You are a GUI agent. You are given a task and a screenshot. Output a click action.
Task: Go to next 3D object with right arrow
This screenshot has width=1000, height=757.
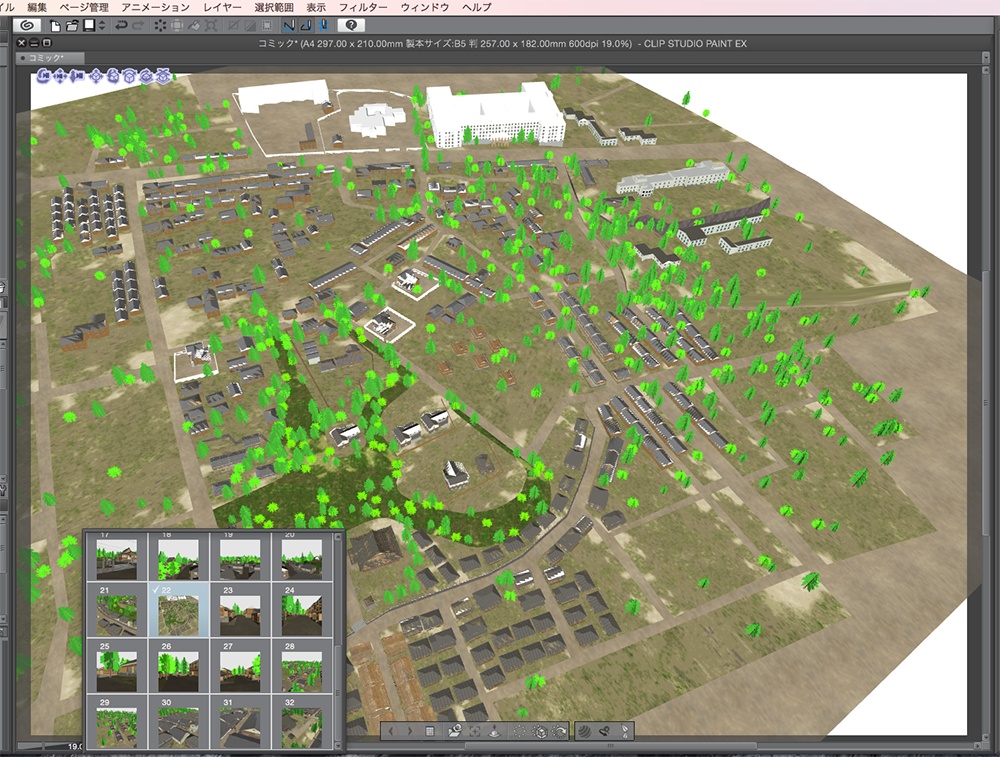pos(410,731)
